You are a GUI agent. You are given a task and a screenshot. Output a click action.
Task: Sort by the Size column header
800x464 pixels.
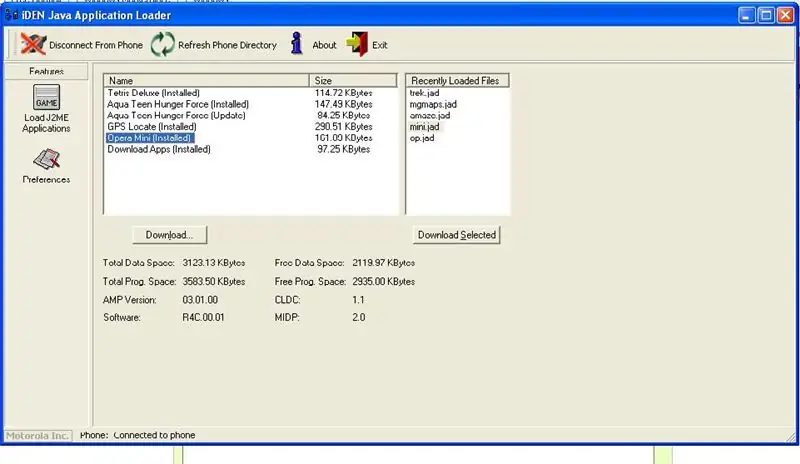[353, 81]
